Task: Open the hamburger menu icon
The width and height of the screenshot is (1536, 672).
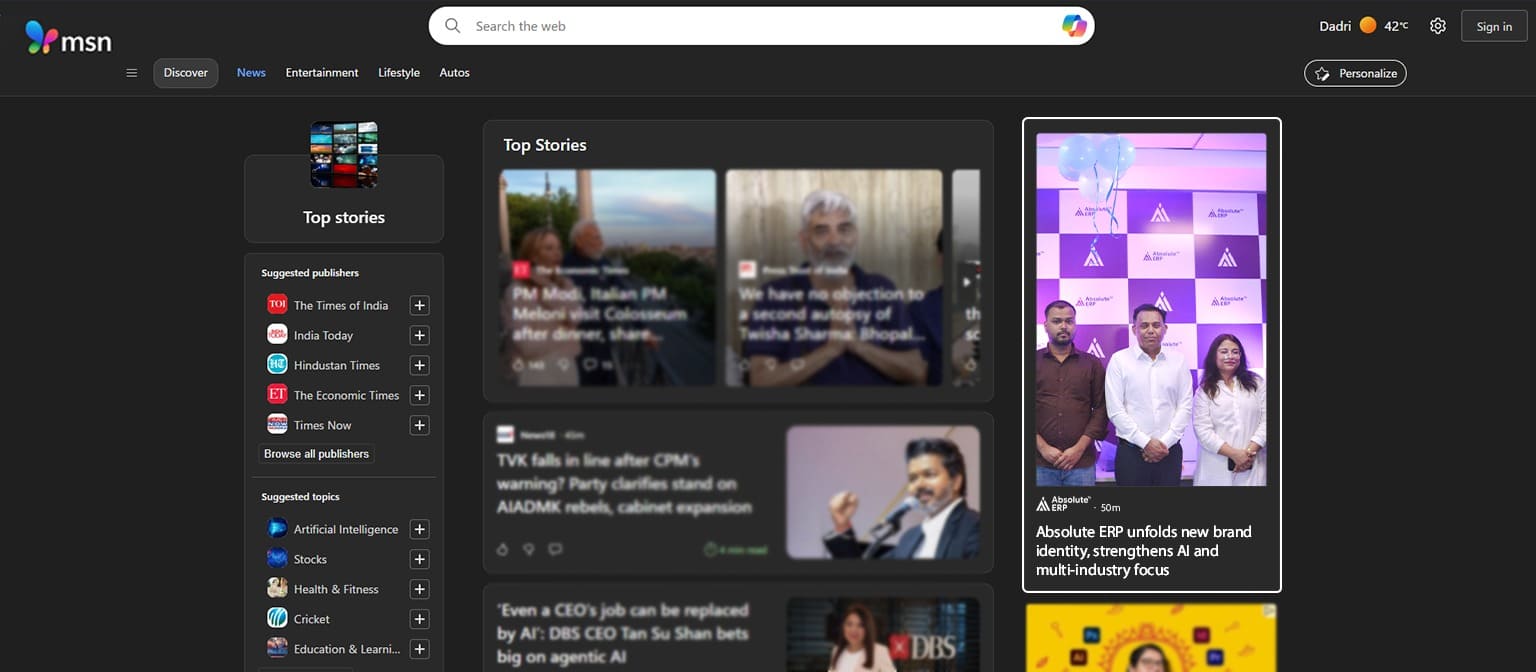Action: pos(131,73)
